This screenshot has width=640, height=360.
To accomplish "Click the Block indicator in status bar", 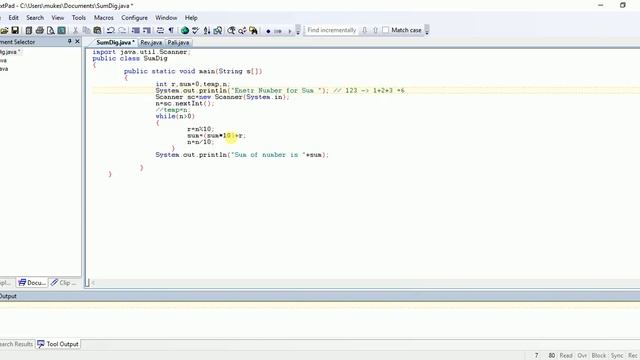I will point(599,356).
